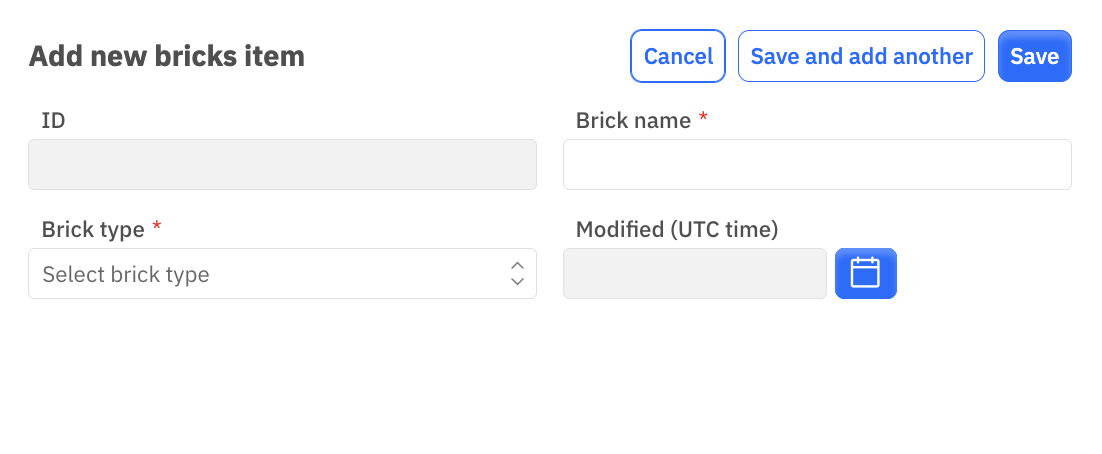Click the red asterisk beside Brick type
Viewport: 1102px width, 454px height.
[x=157, y=226]
